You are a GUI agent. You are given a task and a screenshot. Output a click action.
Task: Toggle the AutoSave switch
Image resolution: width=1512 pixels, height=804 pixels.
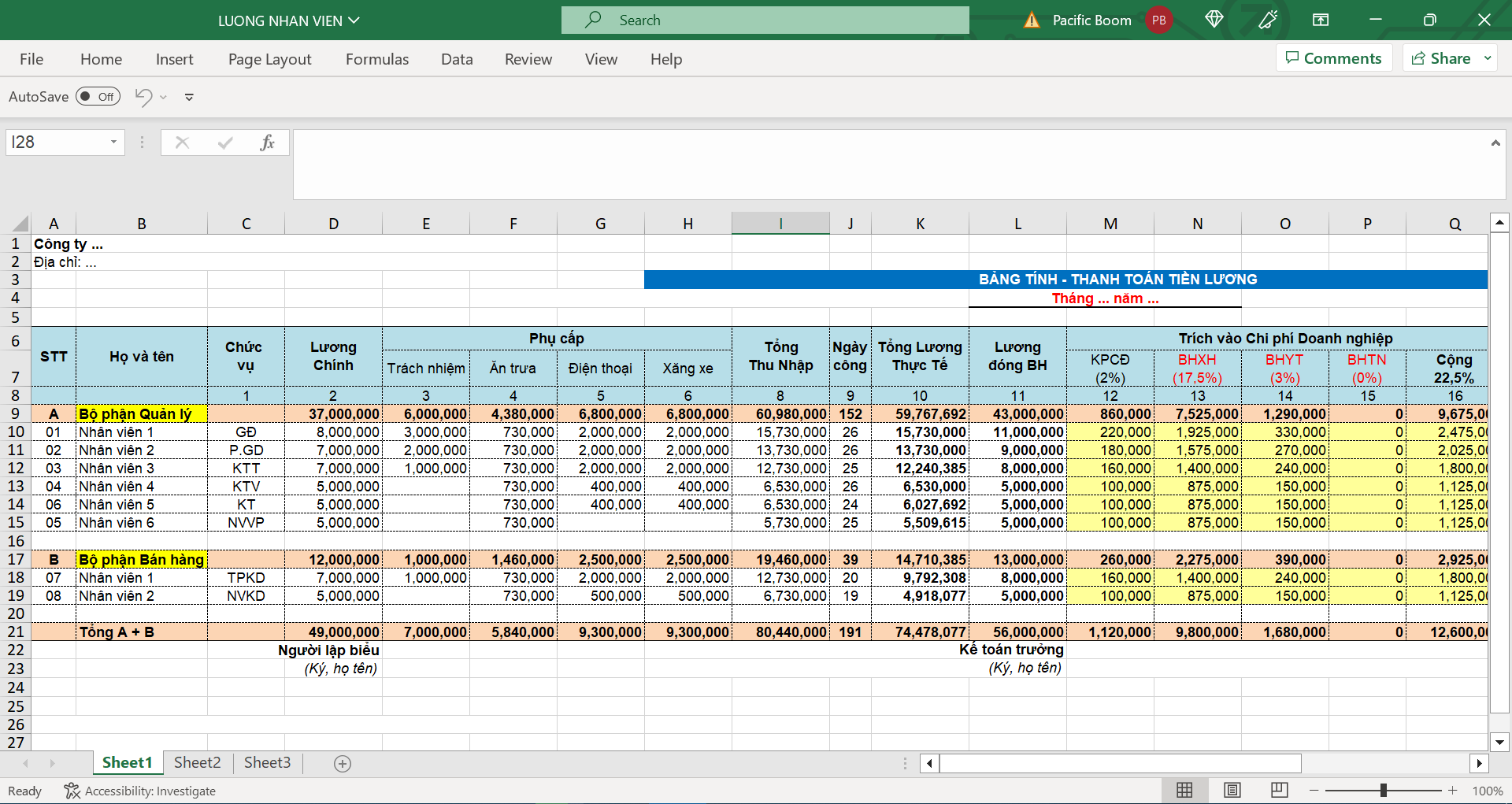coord(98,97)
